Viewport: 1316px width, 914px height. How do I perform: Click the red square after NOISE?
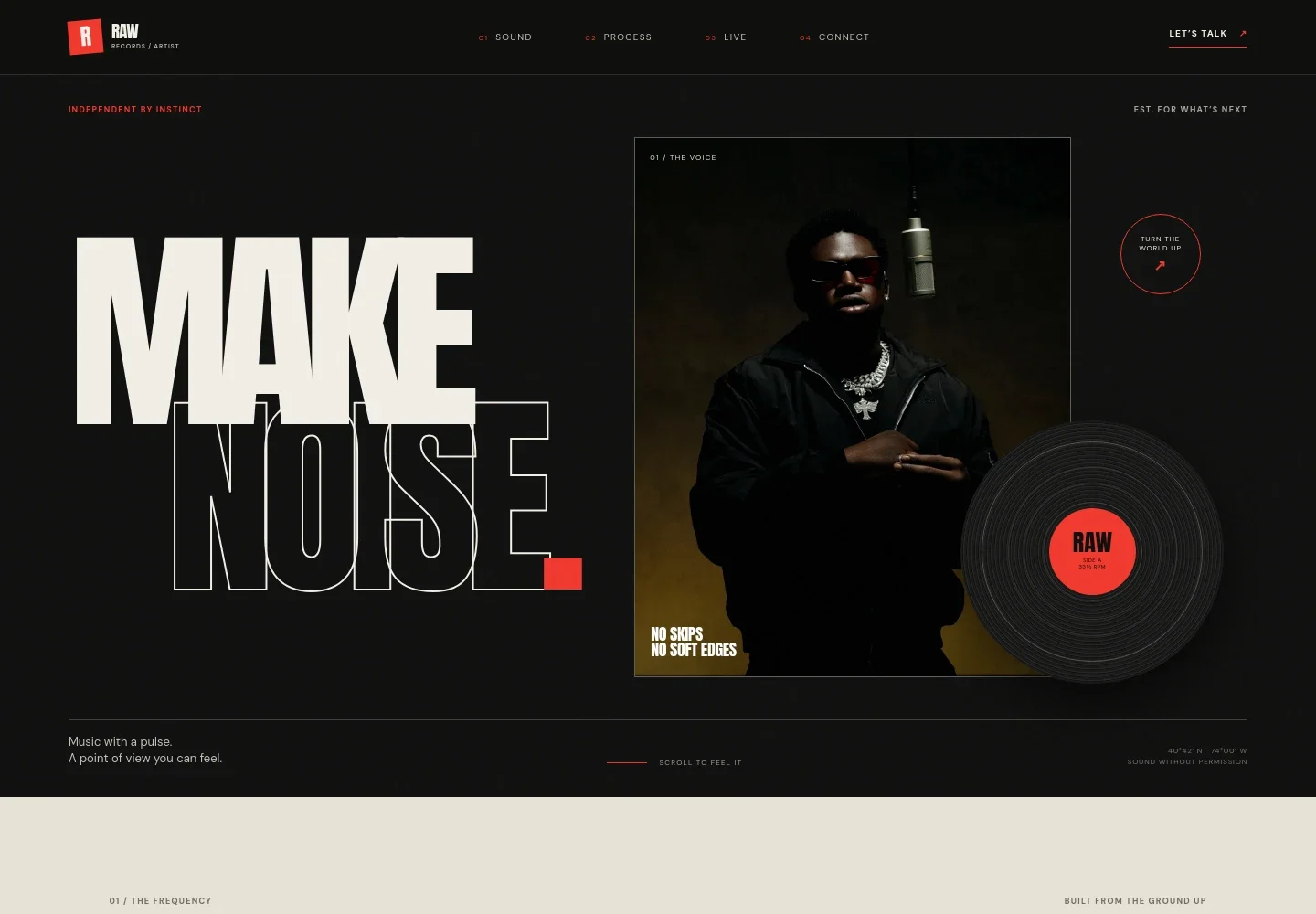(x=563, y=574)
